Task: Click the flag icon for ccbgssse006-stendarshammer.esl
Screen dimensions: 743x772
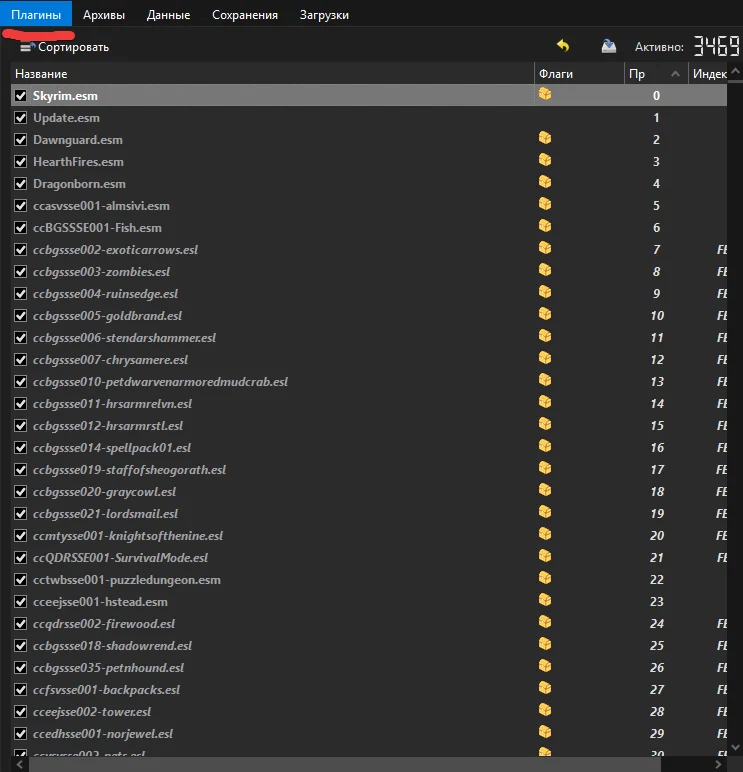Action: pos(545,336)
